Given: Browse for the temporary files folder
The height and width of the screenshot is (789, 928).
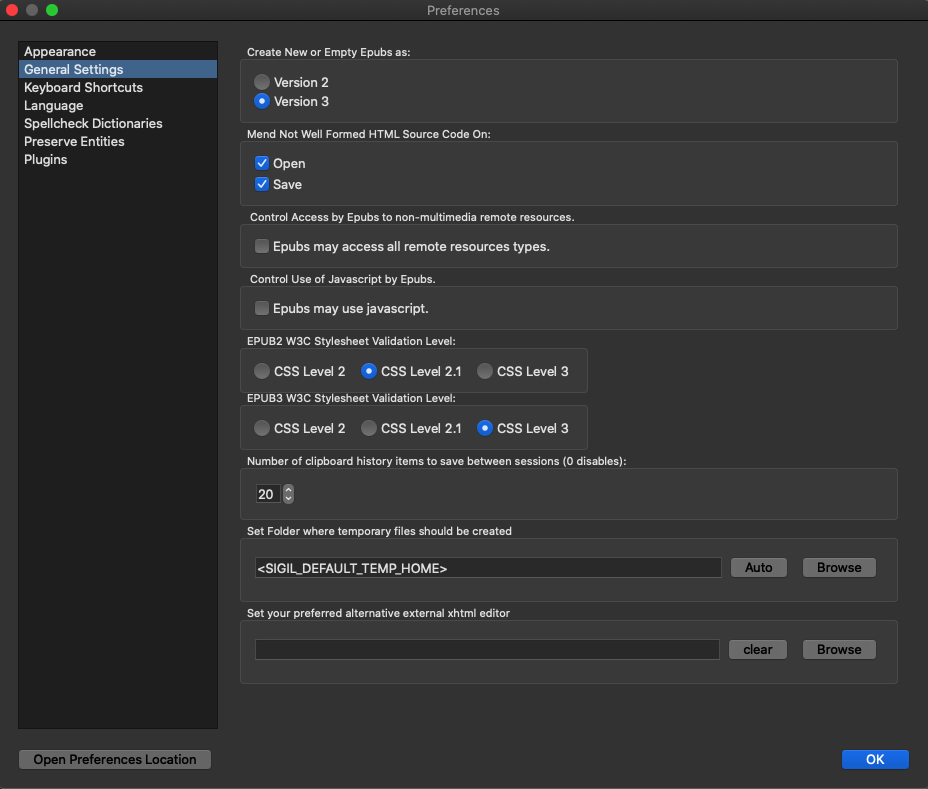Looking at the screenshot, I should 838,567.
